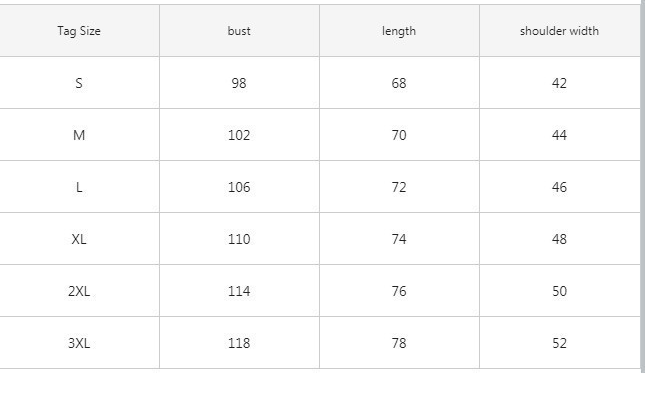Image resolution: width=646 pixels, height=401 pixels.
Task: Select bust value 102 in M row
Action: [x=239, y=135]
